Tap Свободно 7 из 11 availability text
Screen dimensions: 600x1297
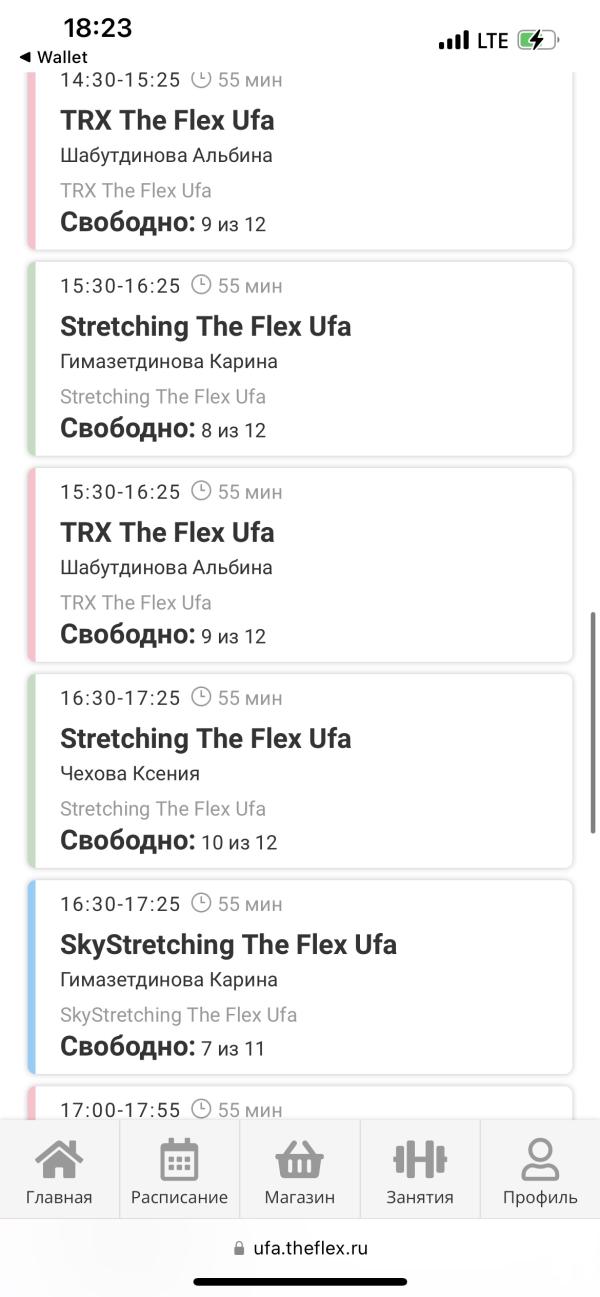click(x=163, y=1047)
